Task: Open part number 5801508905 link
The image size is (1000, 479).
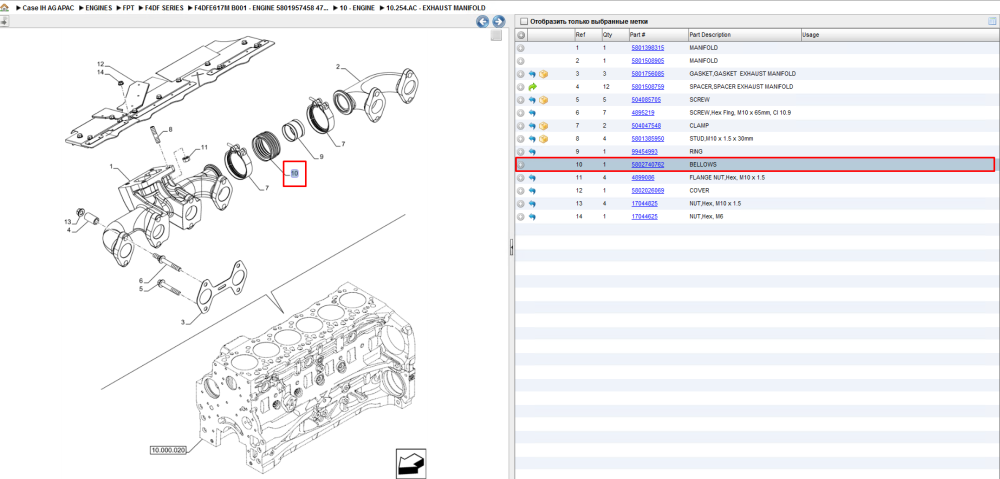Action: pos(647,61)
